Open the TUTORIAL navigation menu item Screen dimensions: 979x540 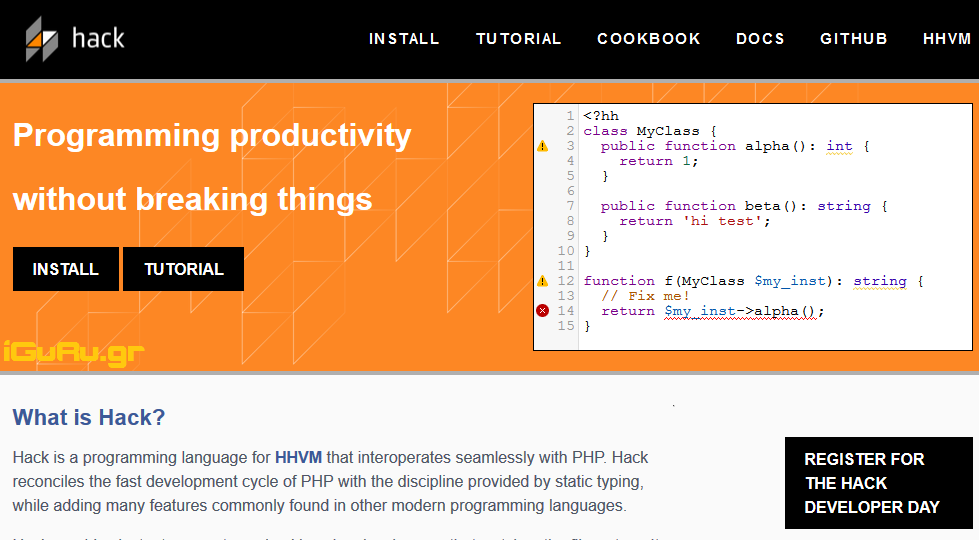click(518, 39)
